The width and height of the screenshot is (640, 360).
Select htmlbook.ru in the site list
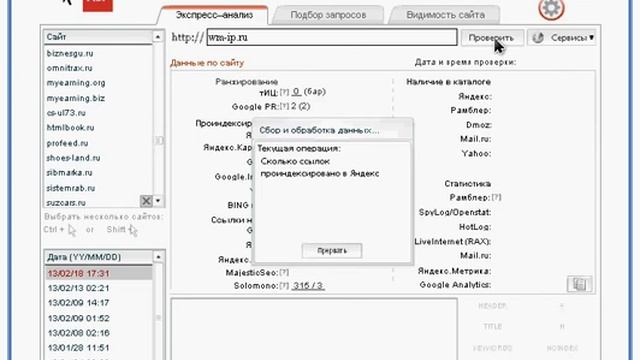tap(70, 128)
